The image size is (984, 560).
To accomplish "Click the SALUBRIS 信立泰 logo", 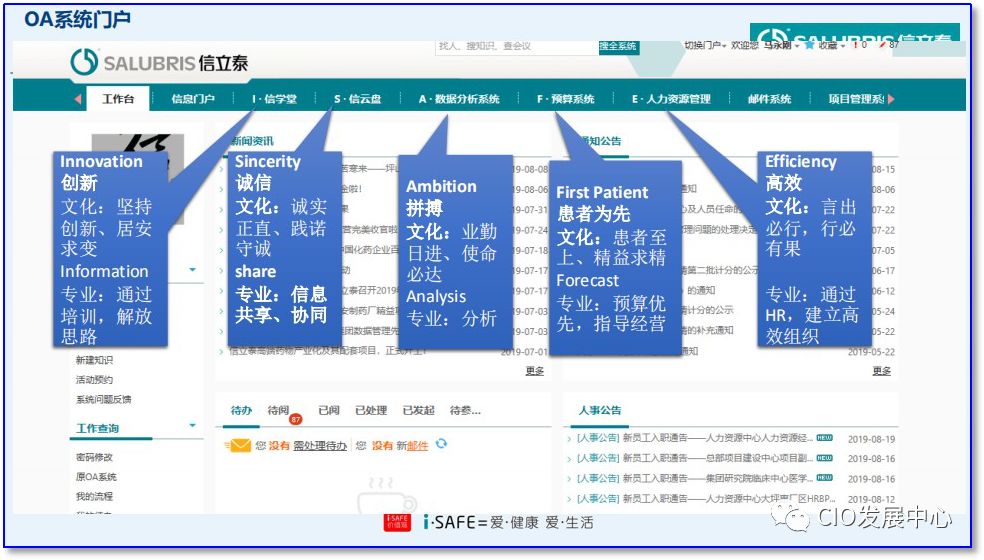I will point(159,62).
